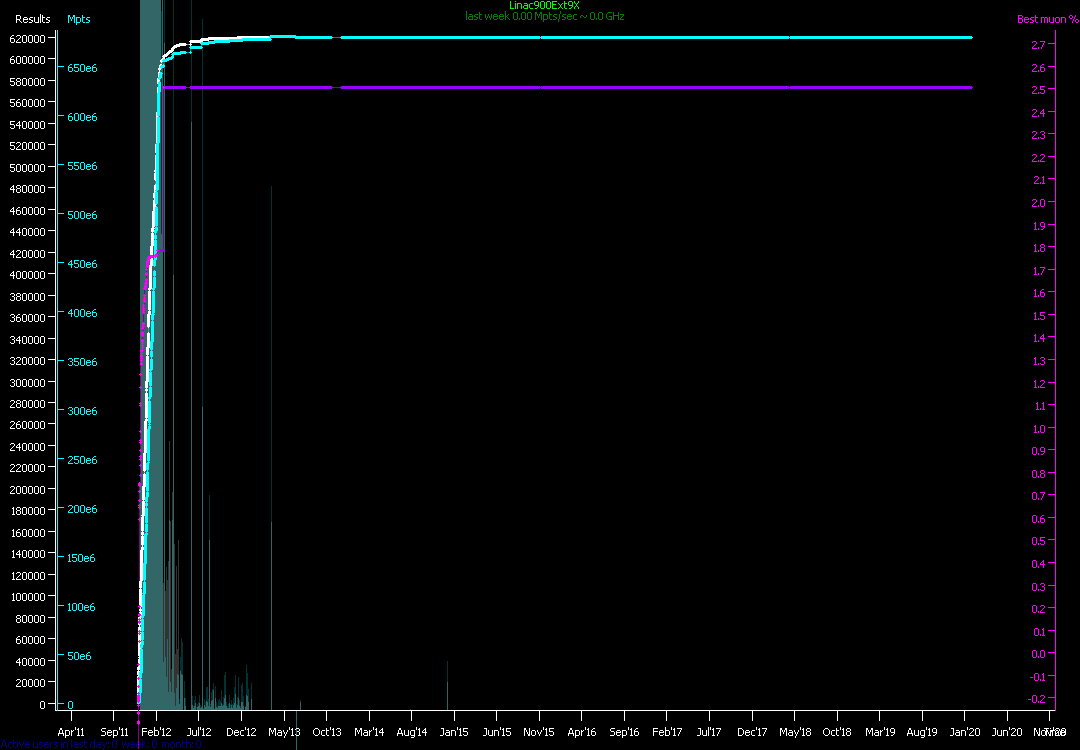Screen dimensions: 1080x750
Task: Click the 2.7 value on muon axis
Action: tap(1037, 45)
